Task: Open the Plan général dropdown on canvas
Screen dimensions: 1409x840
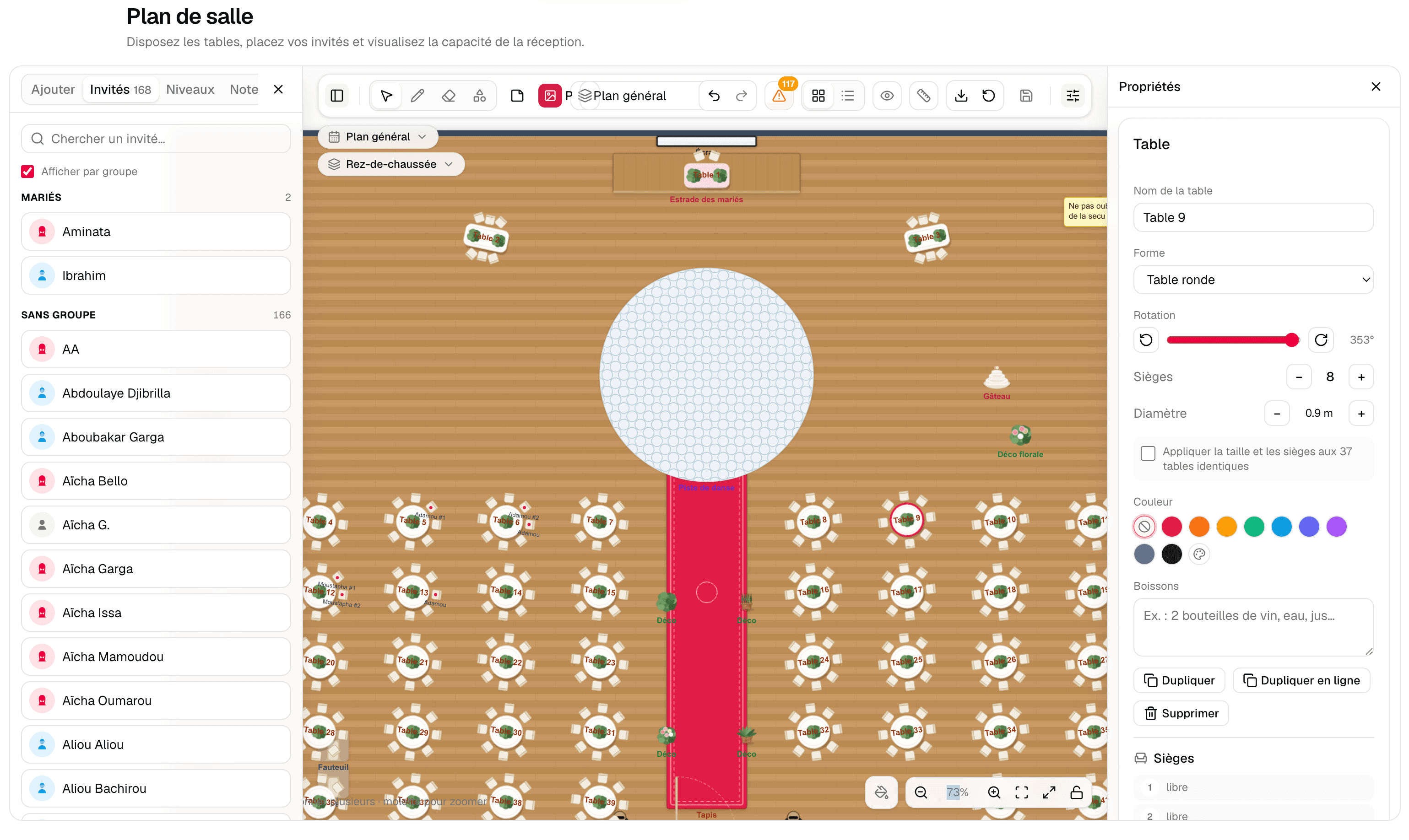Action: coord(378,137)
